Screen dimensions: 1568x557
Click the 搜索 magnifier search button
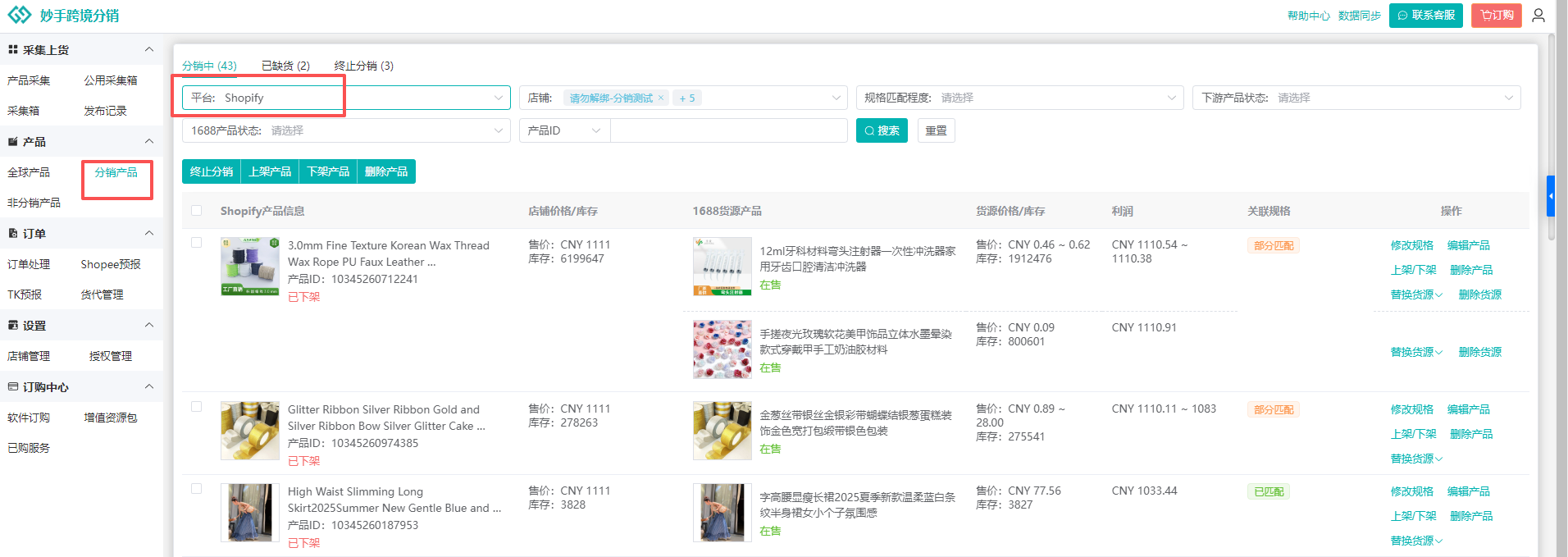[882, 130]
